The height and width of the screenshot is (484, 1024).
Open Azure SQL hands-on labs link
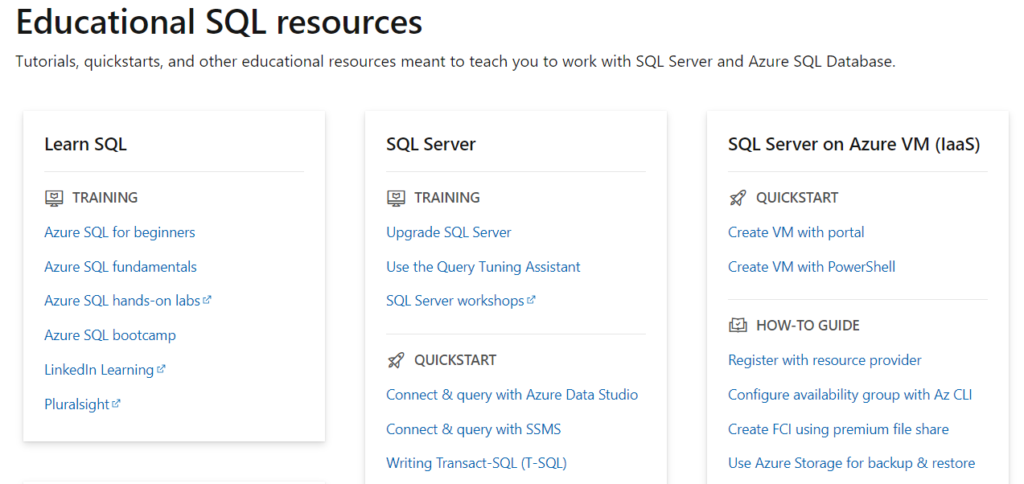tap(123, 300)
